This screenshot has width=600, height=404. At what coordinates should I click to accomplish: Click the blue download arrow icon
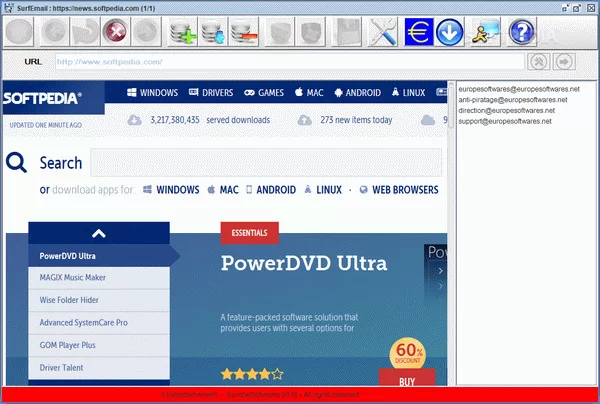pyautogui.click(x=450, y=33)
